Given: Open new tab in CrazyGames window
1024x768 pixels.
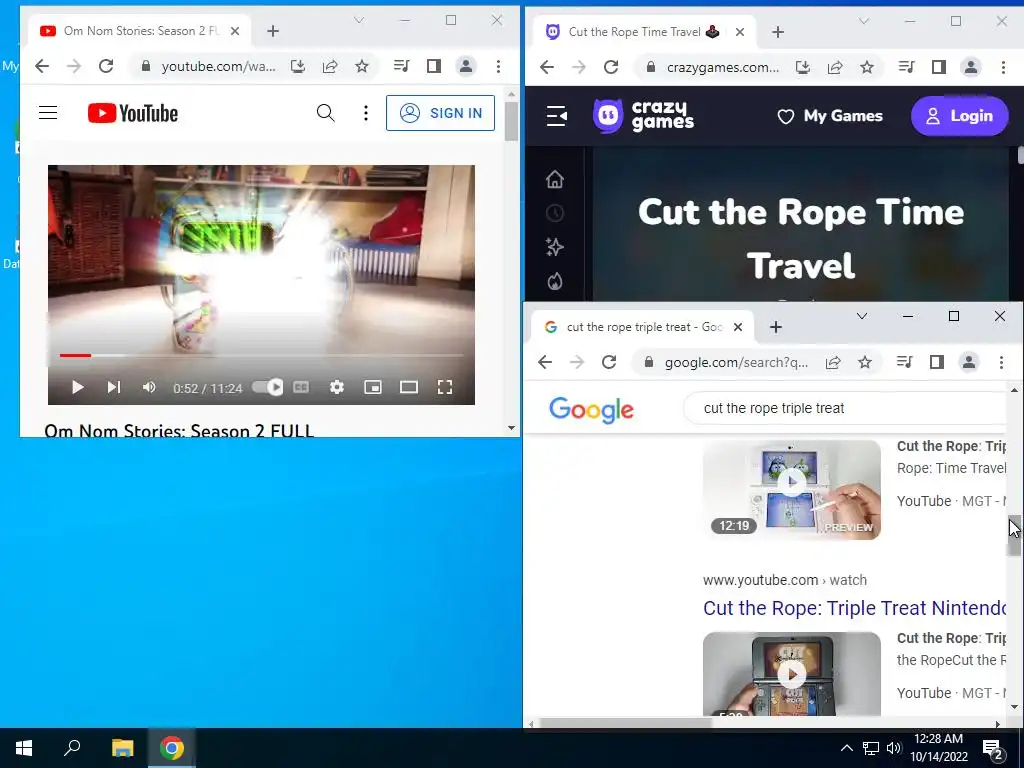Looking at the screenshot, I should pyautogui.click(x=778, y=32).
